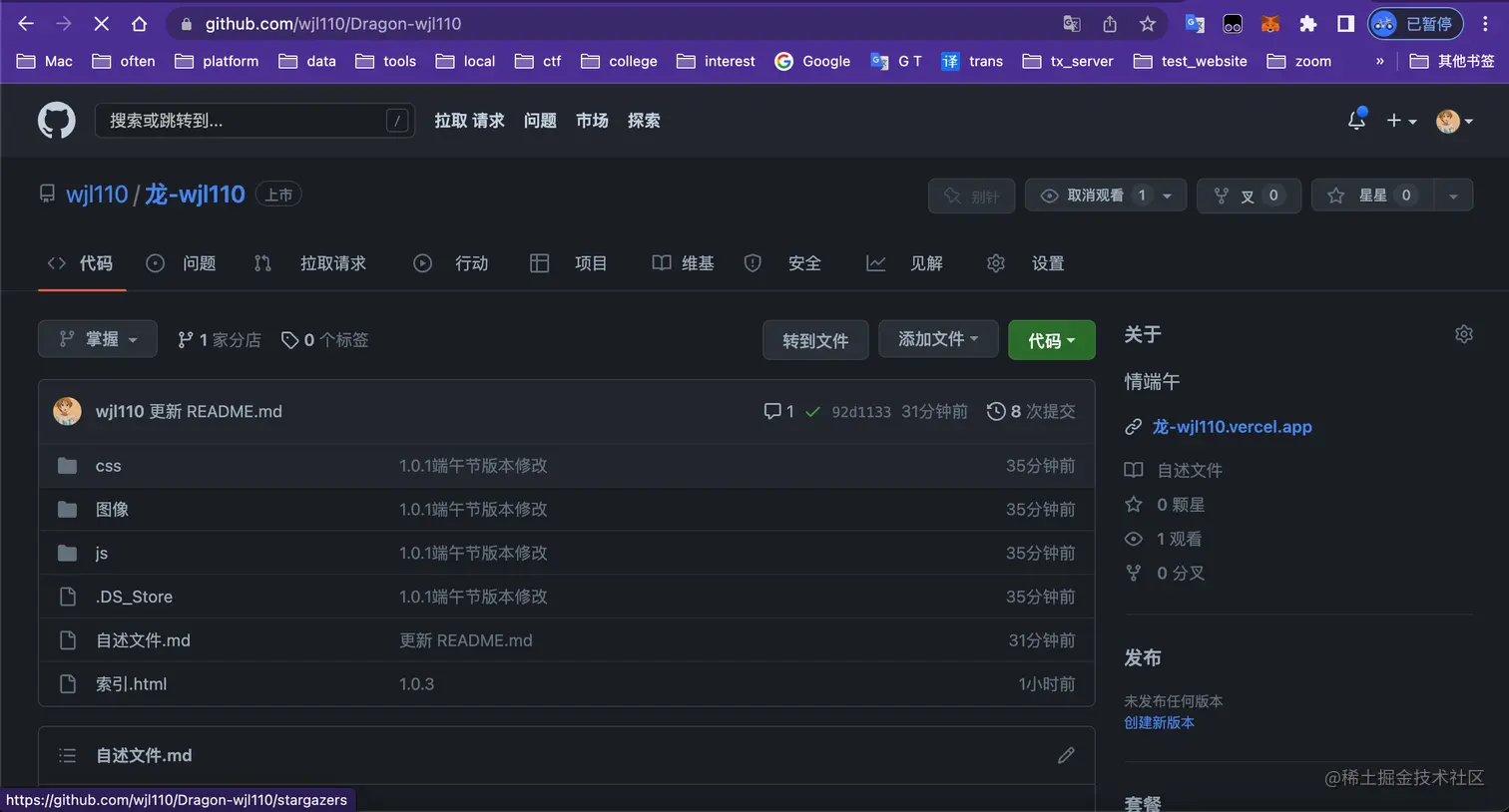Image resolution: width=1509 pixels, height=812 pixels.
Task: Open the browser extensions puzzle icon
Action: point(1308,24)
